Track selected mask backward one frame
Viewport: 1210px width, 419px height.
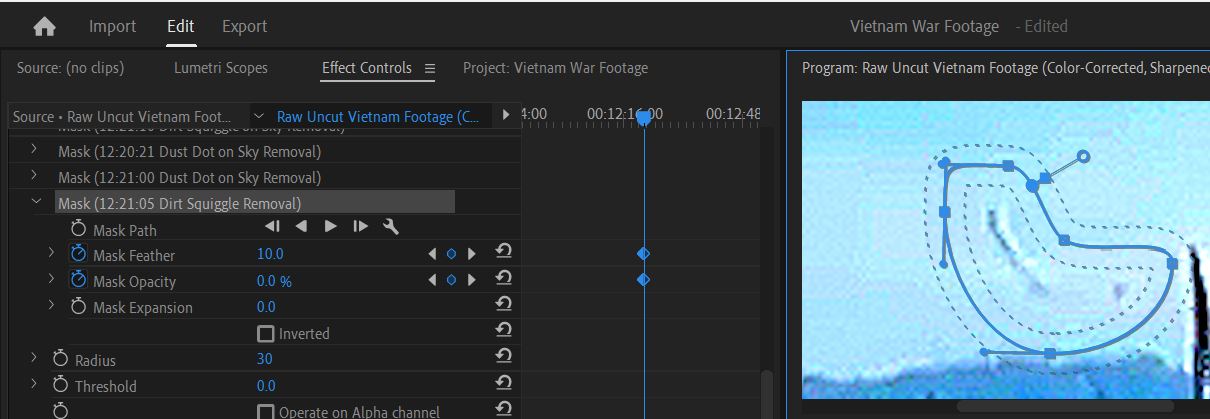[x=272, y=227]
